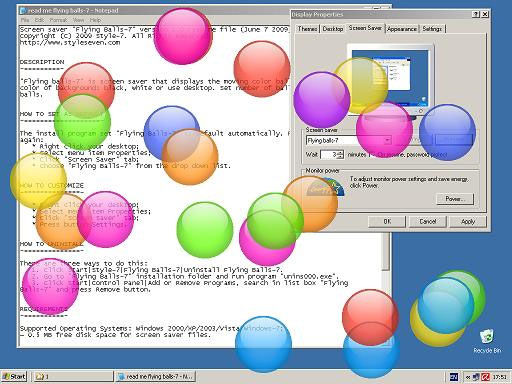Click the folder taskbar button labeled 1

(73, 377)
